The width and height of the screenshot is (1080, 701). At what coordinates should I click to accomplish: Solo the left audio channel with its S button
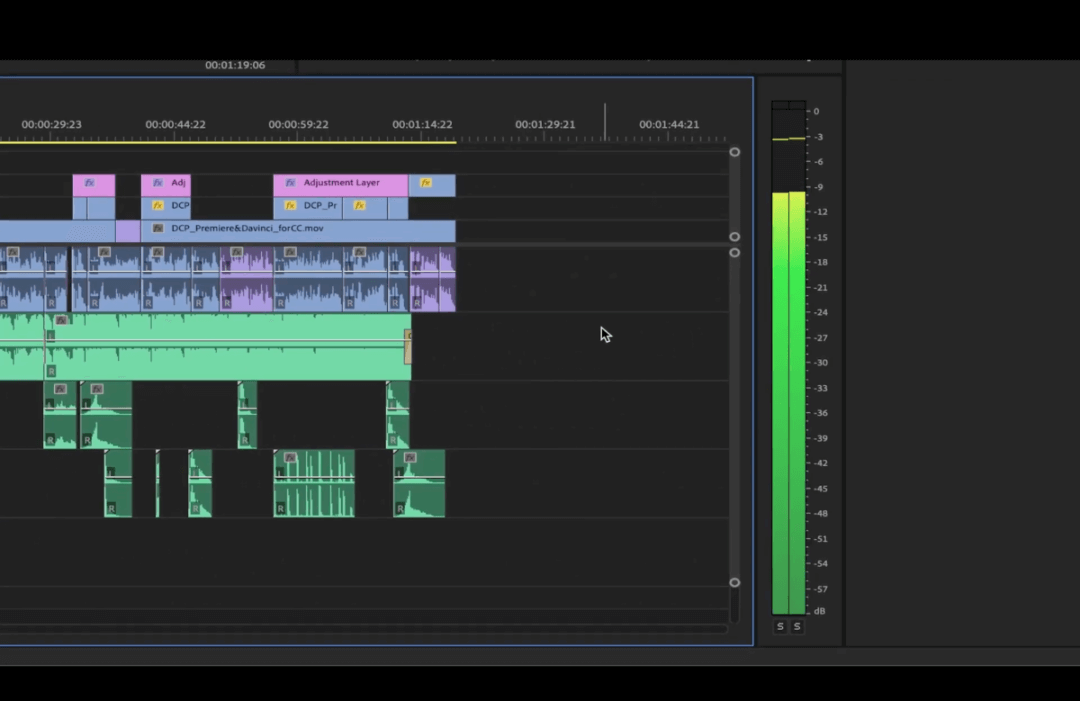[x=780, y=626]
